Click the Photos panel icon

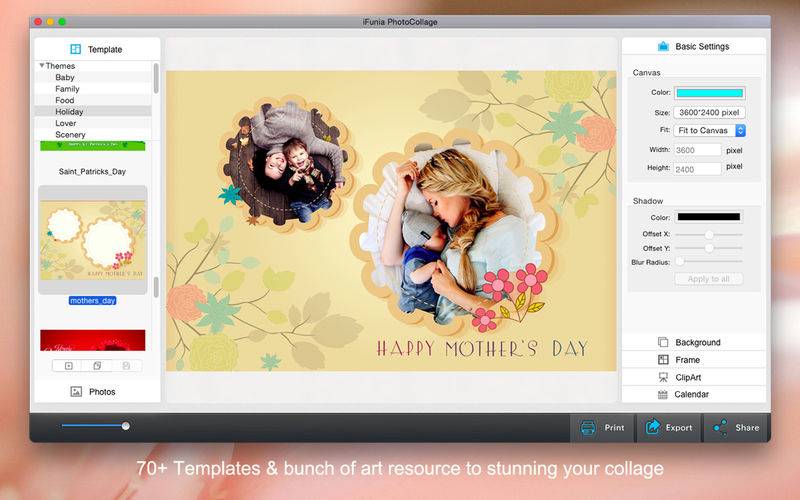click(76, 391)
